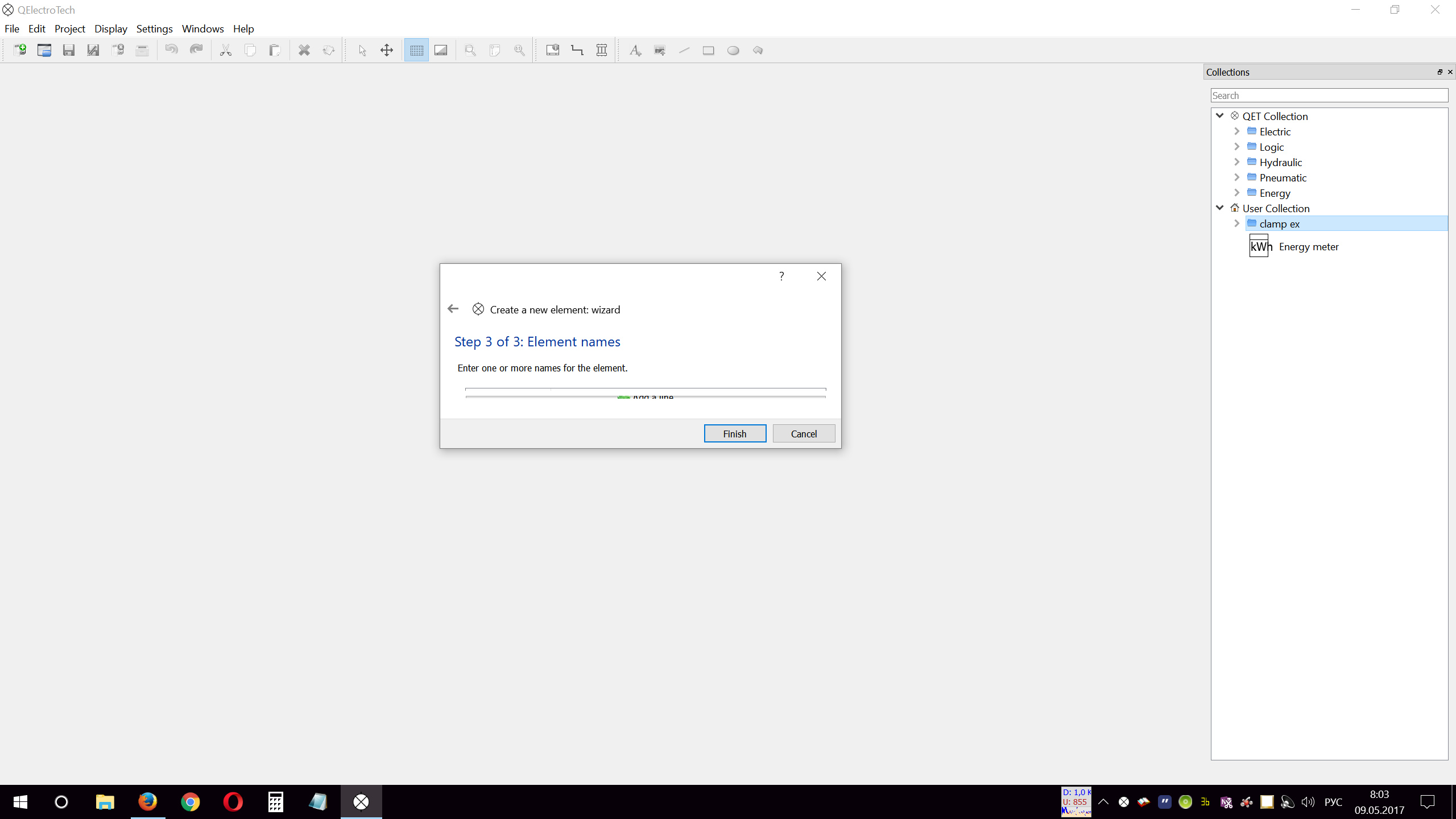
Task: Toggle the grid display button
Action: pyautogui.click(x=416, y=50)
